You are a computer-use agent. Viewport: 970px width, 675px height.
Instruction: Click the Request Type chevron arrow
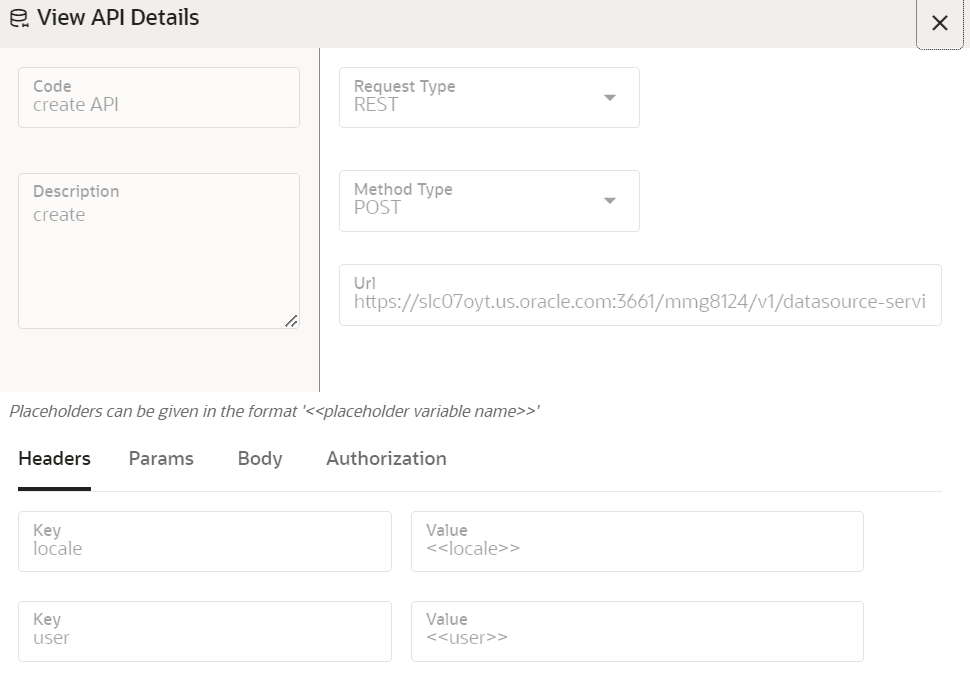tap(610, 97)
